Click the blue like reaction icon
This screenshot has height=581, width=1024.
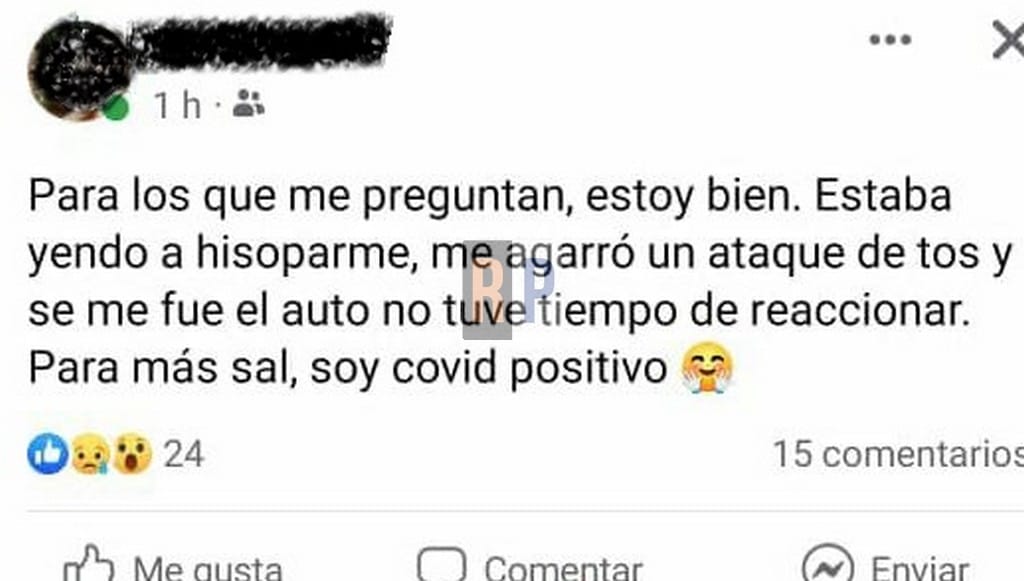click(x=48, y=453)
